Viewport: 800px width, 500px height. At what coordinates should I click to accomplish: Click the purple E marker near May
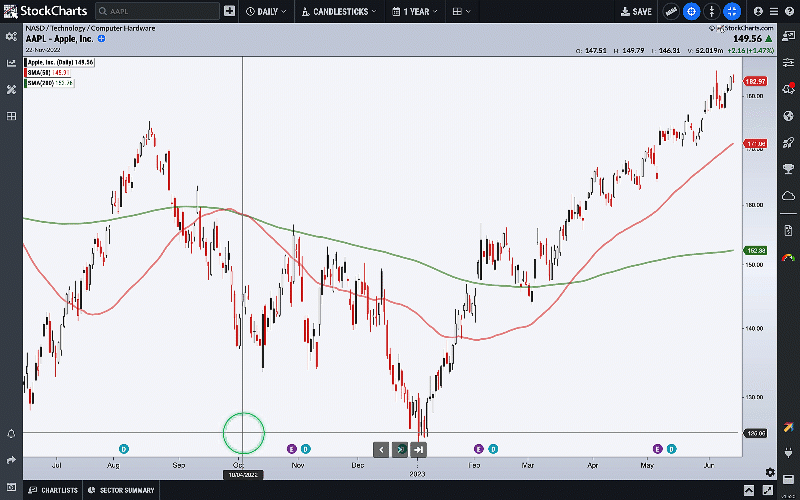657,449
